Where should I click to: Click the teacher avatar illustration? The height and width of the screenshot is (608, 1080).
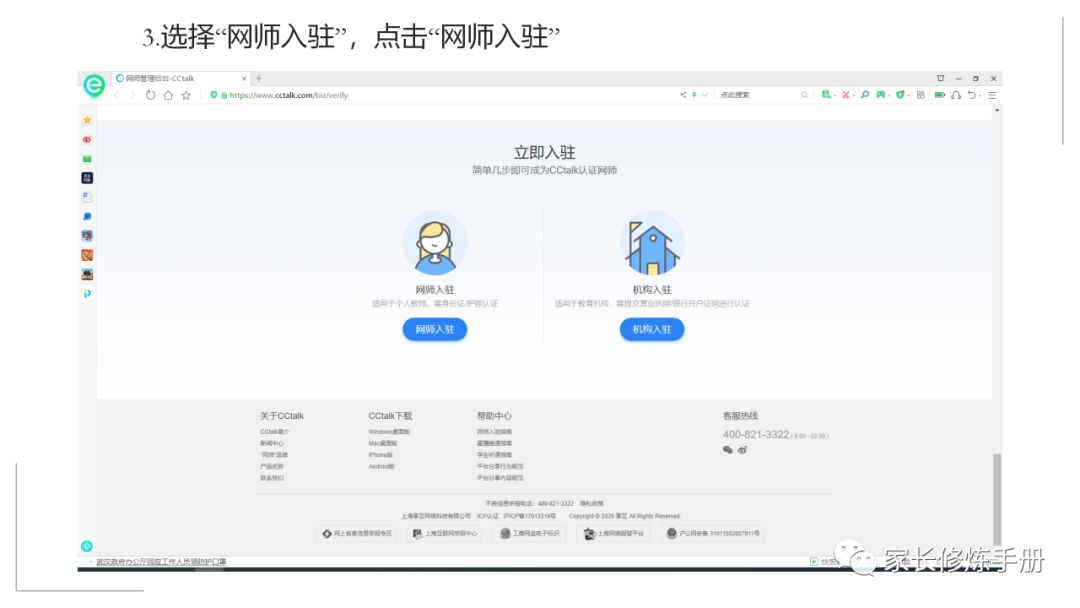coord(435,244)
